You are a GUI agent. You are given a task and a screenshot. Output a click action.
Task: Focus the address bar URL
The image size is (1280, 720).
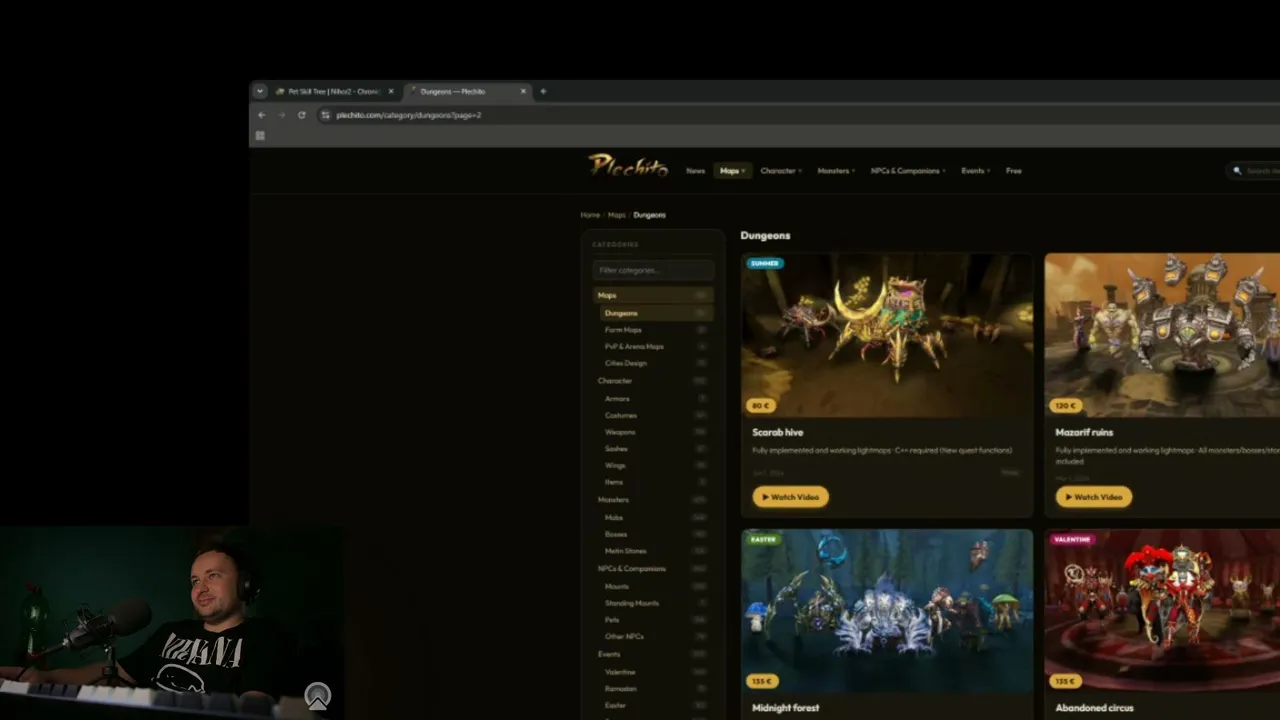click(x=409, y=115)
